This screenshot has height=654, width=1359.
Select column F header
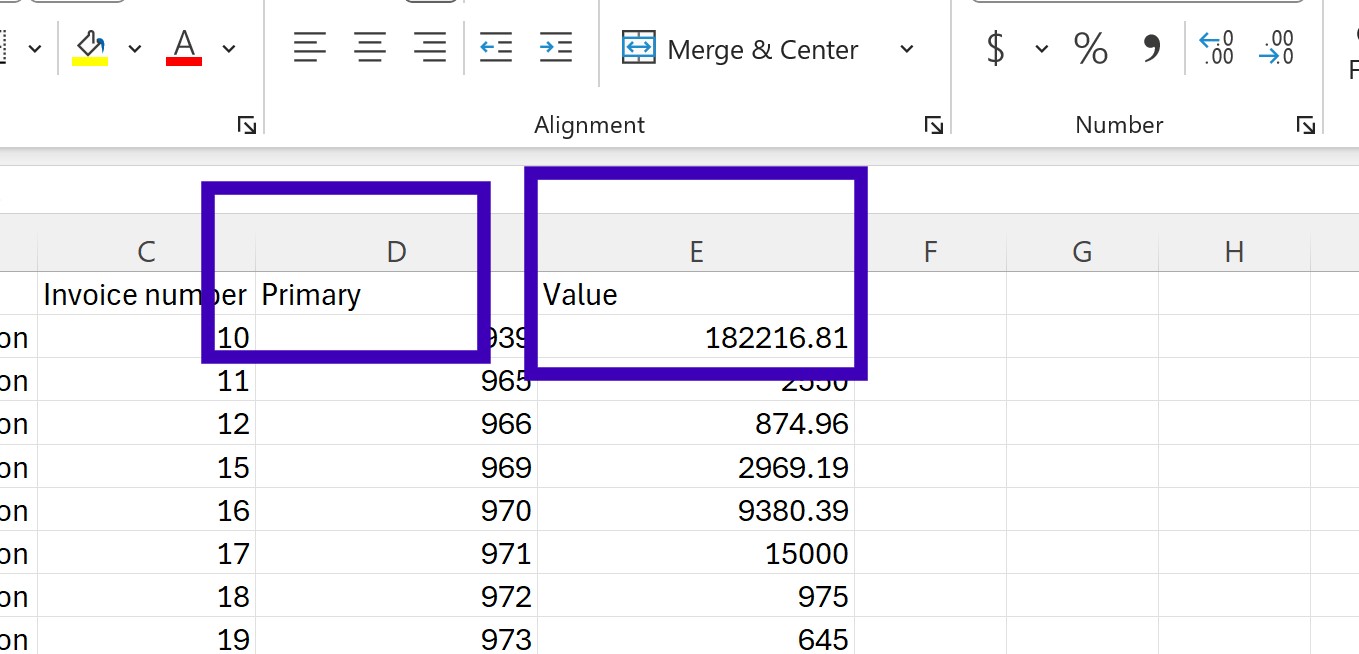930,252
